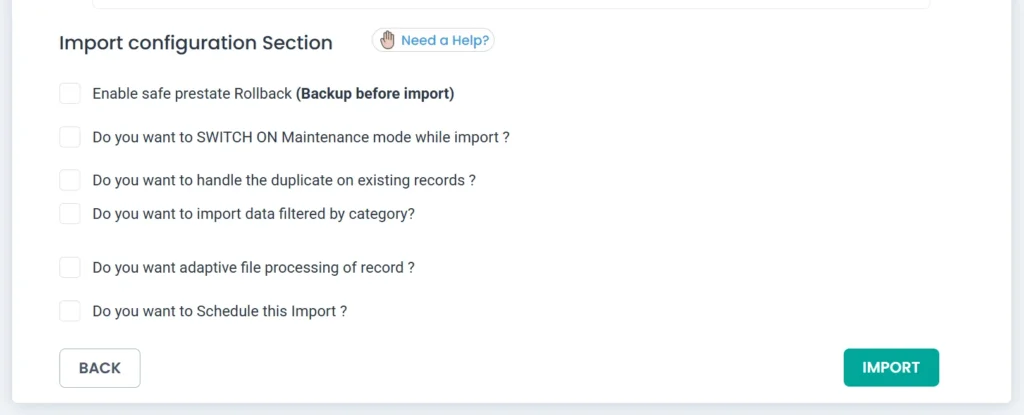Click the "Schedule this Import ?" question text

click(219, 311)
